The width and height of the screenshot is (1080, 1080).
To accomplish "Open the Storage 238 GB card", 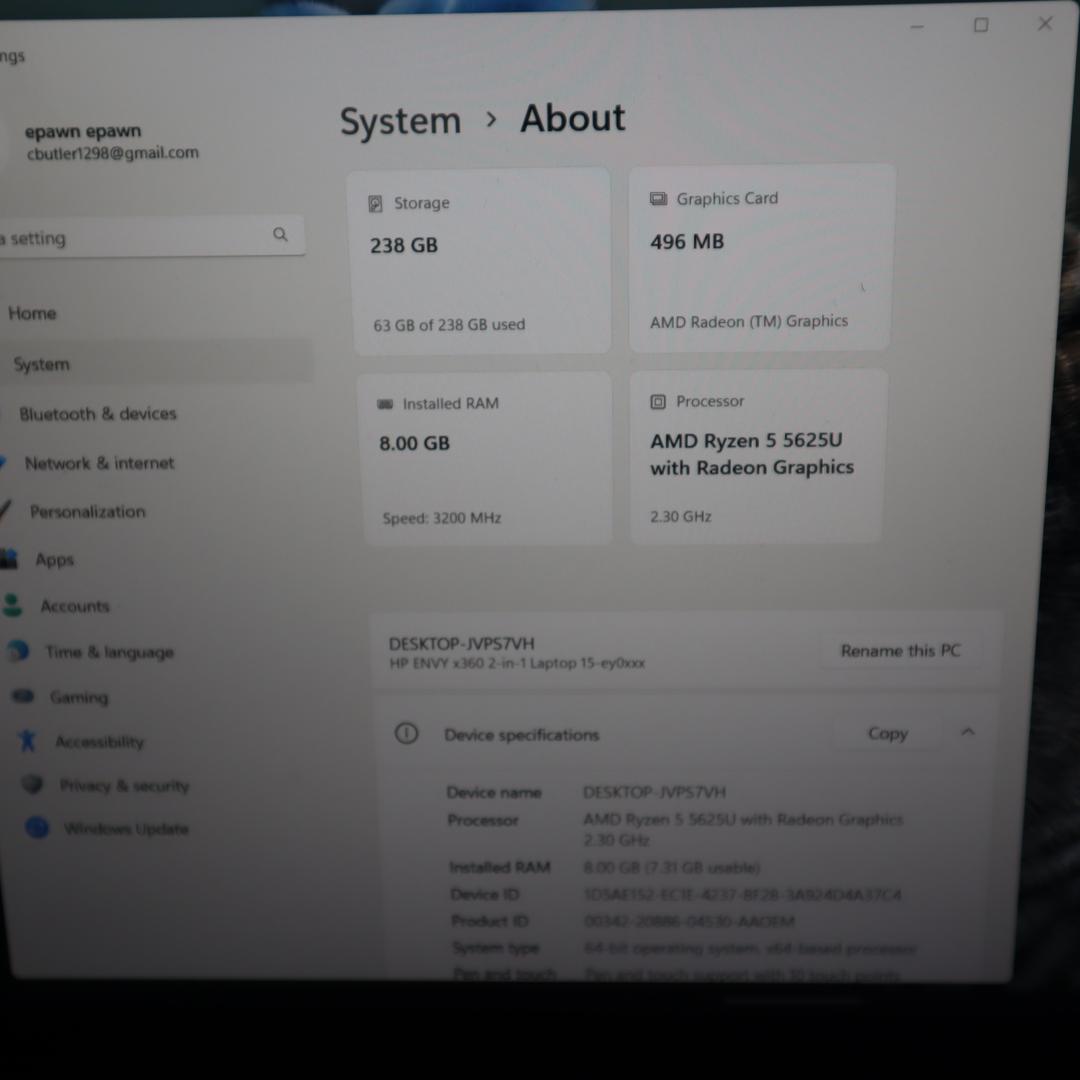I will tap(481, 261).
